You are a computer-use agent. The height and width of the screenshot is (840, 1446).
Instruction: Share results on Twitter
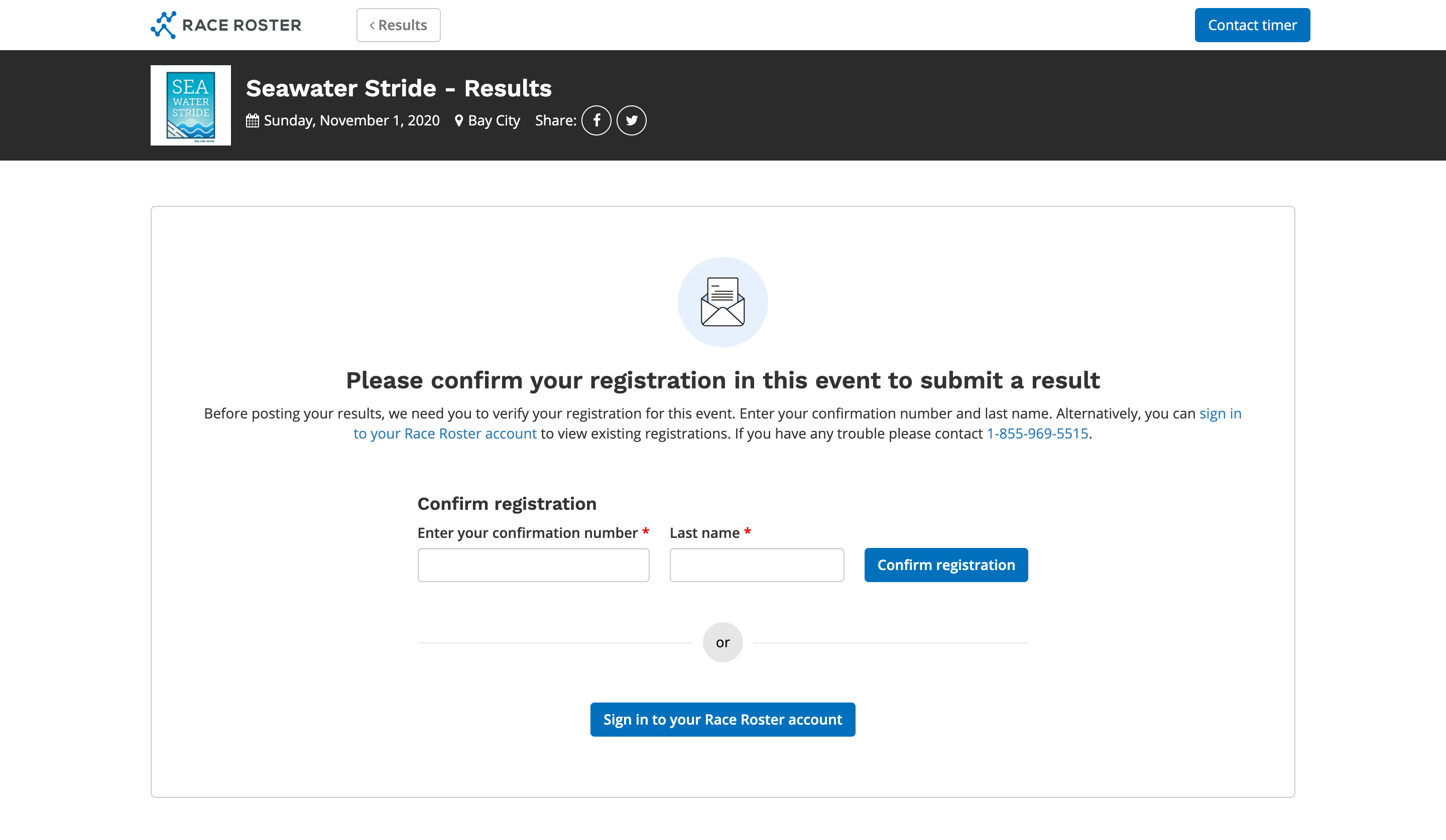631,120
